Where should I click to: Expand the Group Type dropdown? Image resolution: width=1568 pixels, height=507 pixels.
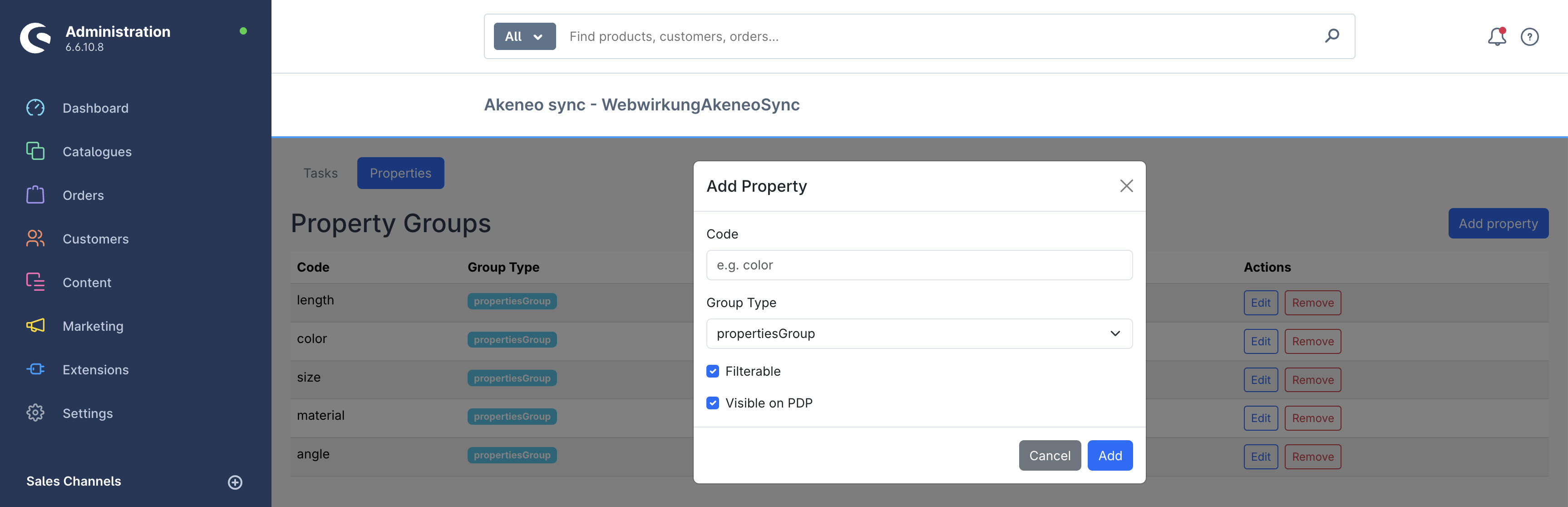(918, 333)
